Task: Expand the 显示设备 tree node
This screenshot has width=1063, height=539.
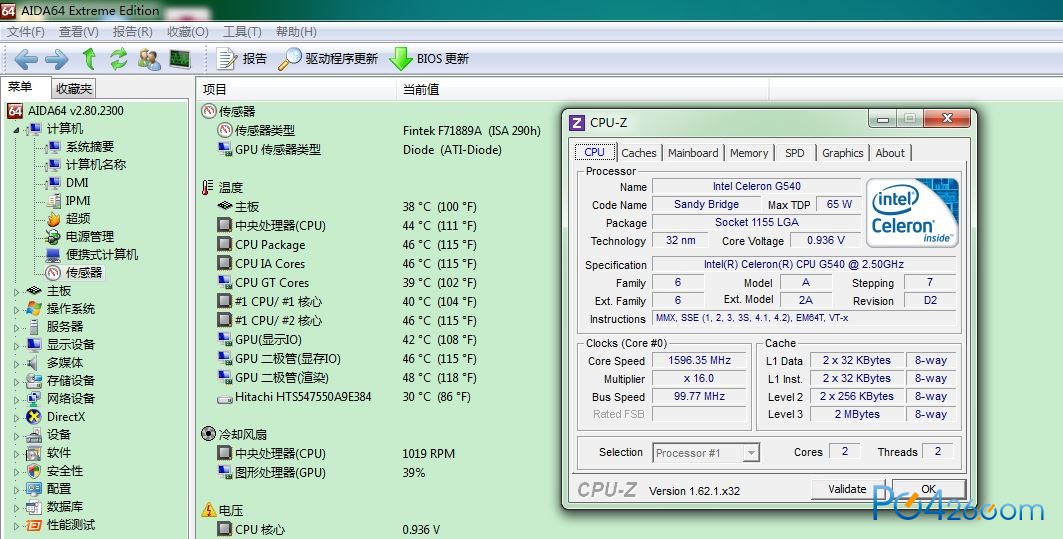Action: click(17, 346)
